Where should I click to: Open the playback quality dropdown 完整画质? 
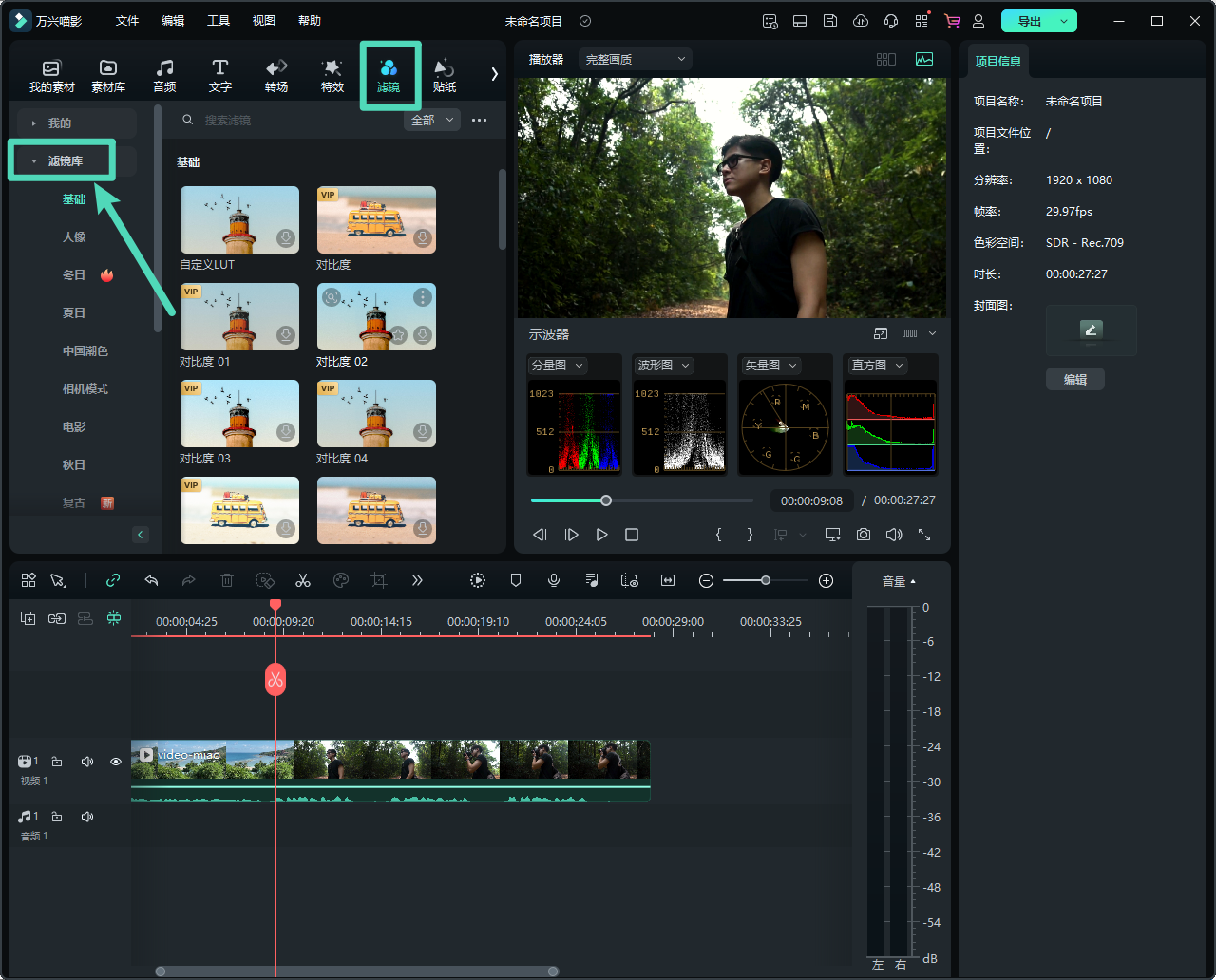pos(635,59)
